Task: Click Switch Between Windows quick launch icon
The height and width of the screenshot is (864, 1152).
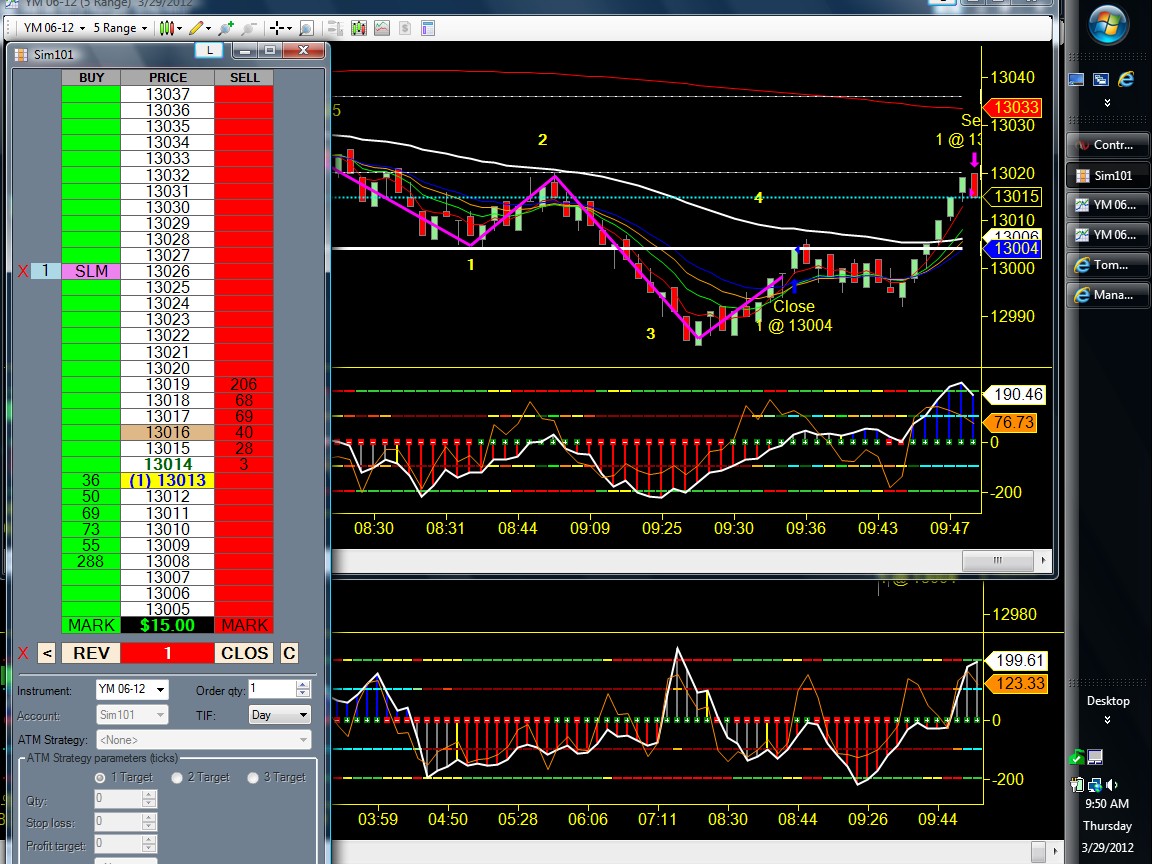Action: click(x=1101, y=79)
